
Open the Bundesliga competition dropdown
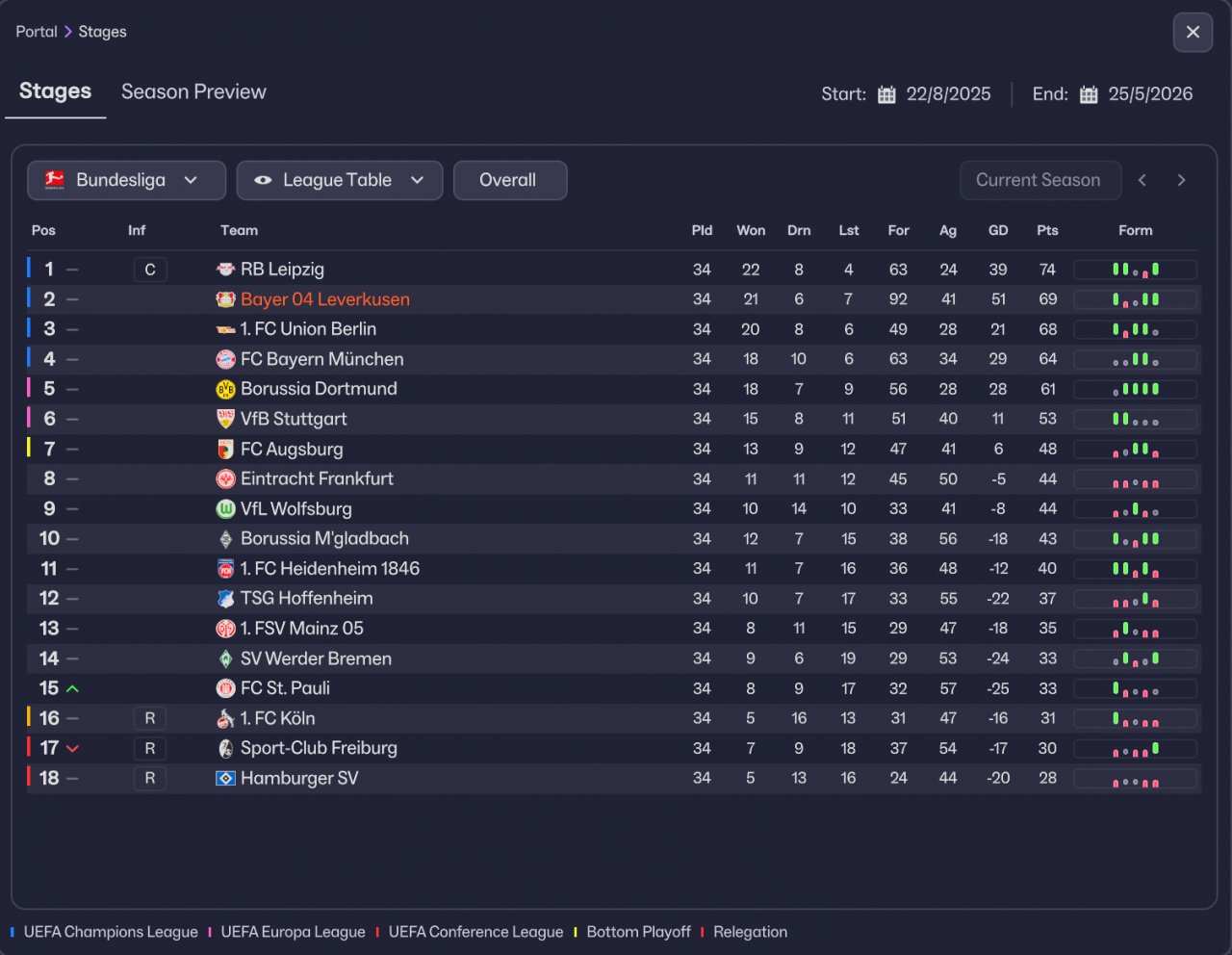point(126,180)
